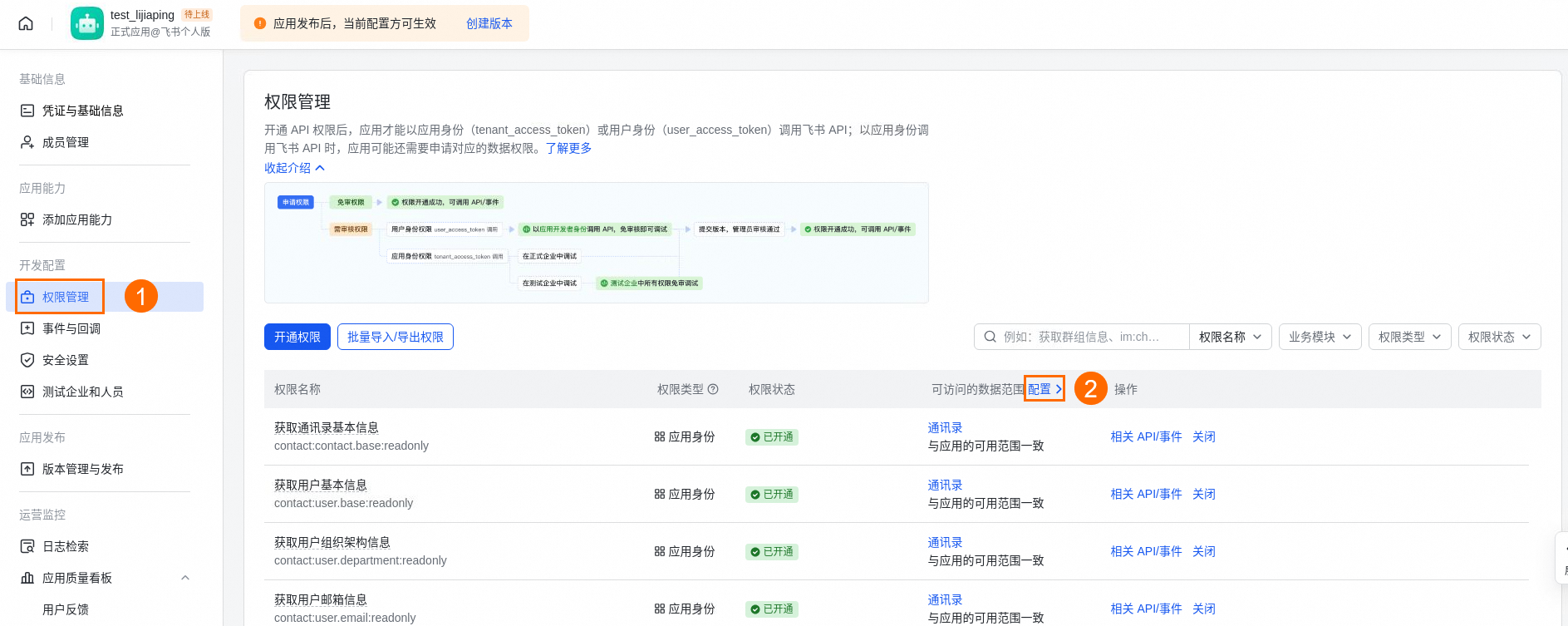Click the search magnifier icon
The height and width of the screenshot is (626, 1568).
pos(990,337)
